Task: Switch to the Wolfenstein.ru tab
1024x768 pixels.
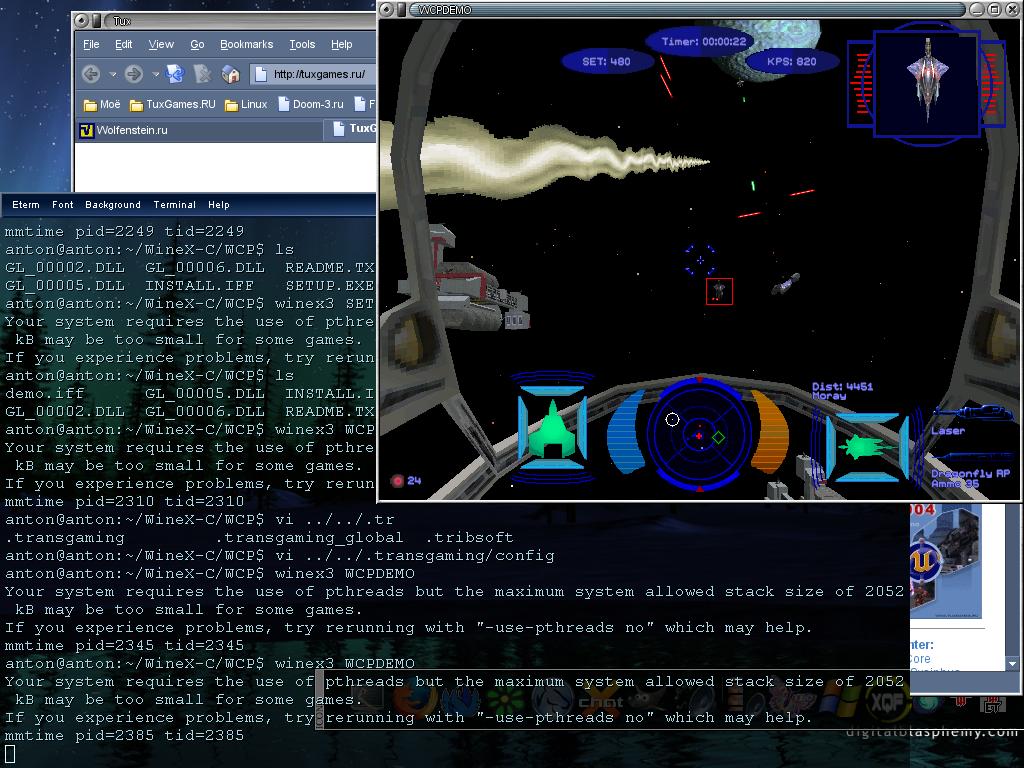Action: [x=199, y=130]
